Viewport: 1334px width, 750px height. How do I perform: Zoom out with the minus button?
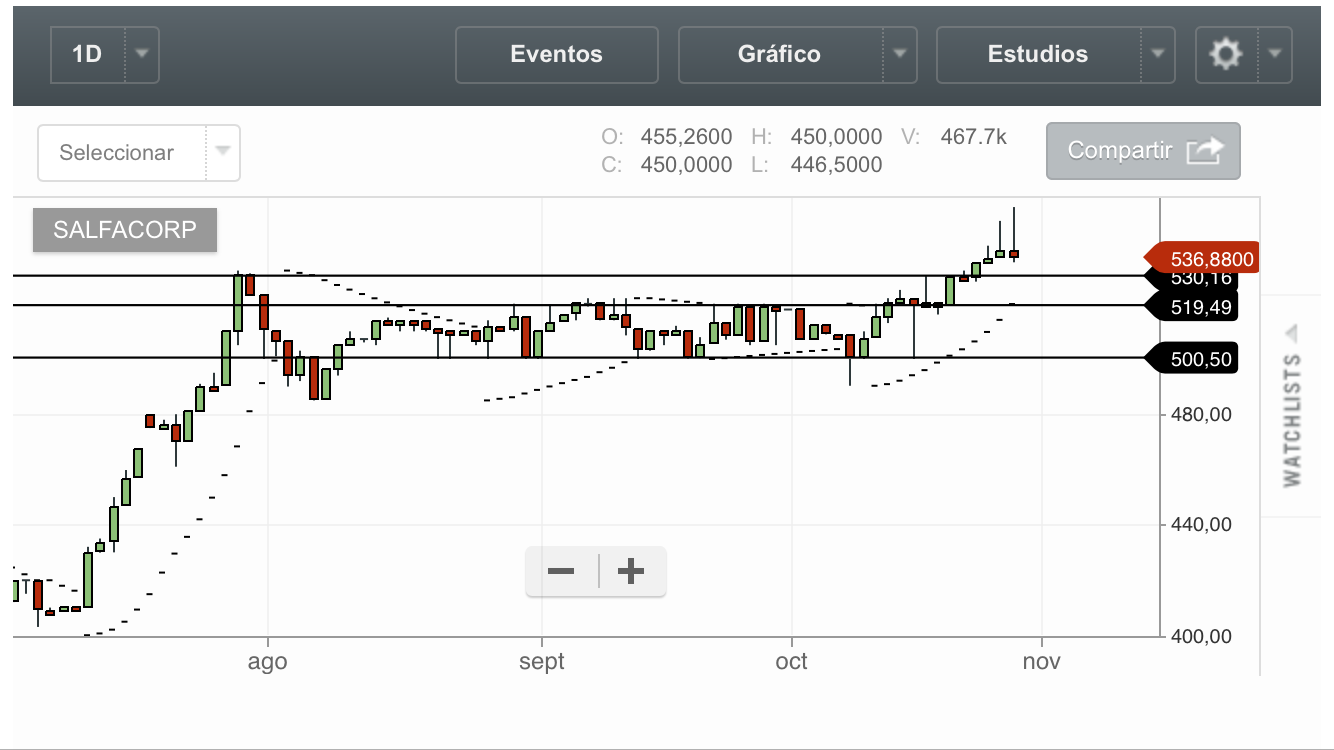561,572
